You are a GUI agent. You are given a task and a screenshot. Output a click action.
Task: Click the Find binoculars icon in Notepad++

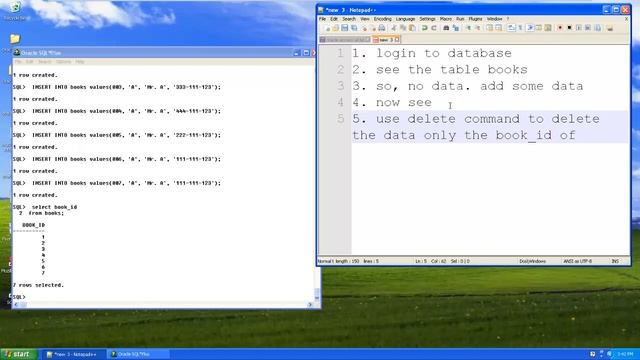[x=446, y=28]
